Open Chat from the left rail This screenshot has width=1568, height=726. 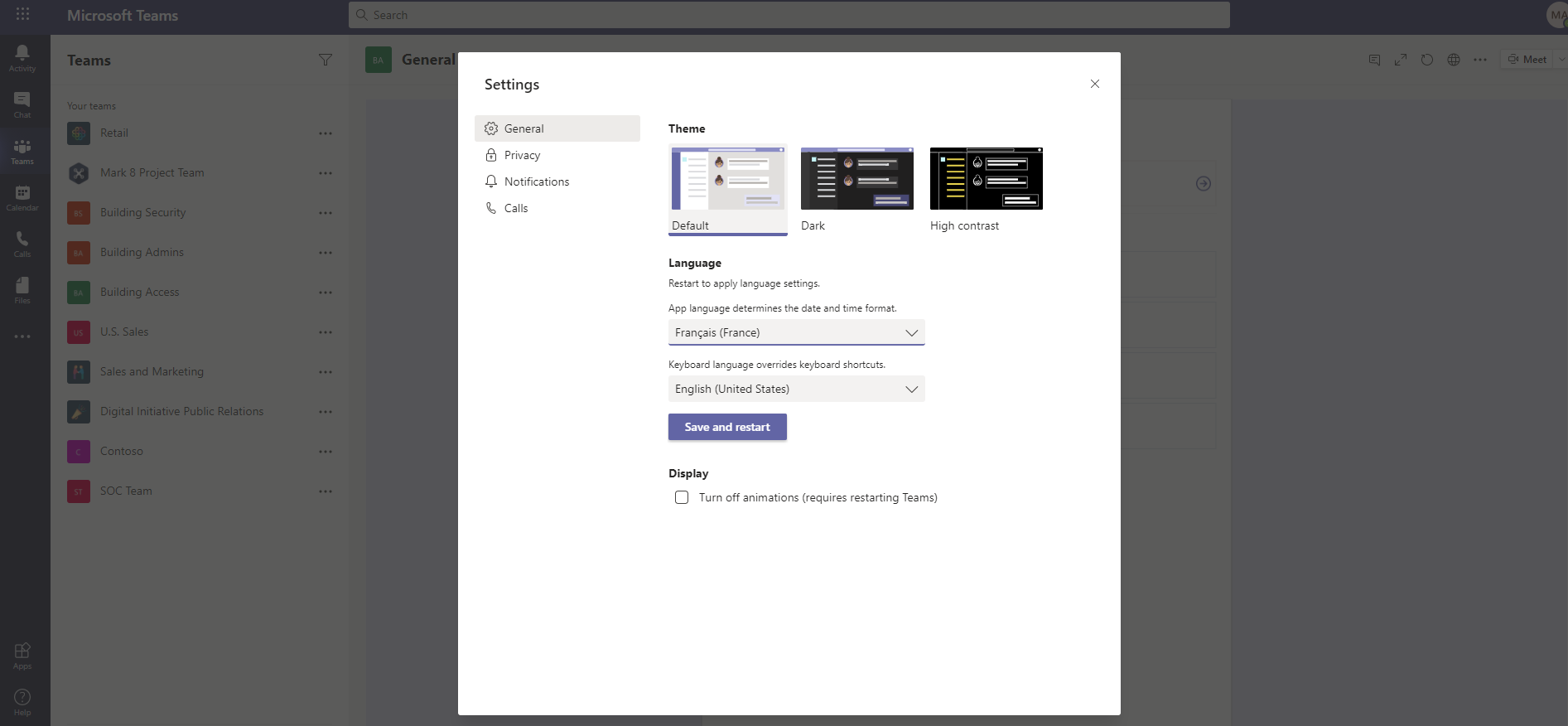(x=22, y=104)
